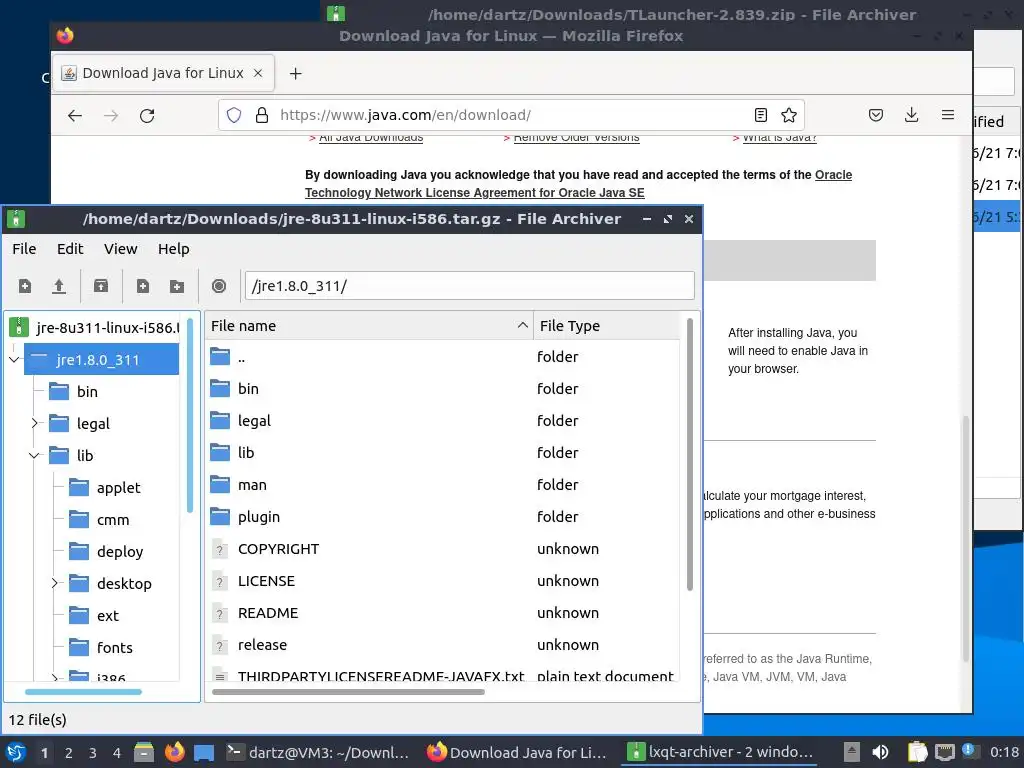The height and width of the screenshot is (768, 1024).
Task: Select the man folder in file list
Action: 444,485
